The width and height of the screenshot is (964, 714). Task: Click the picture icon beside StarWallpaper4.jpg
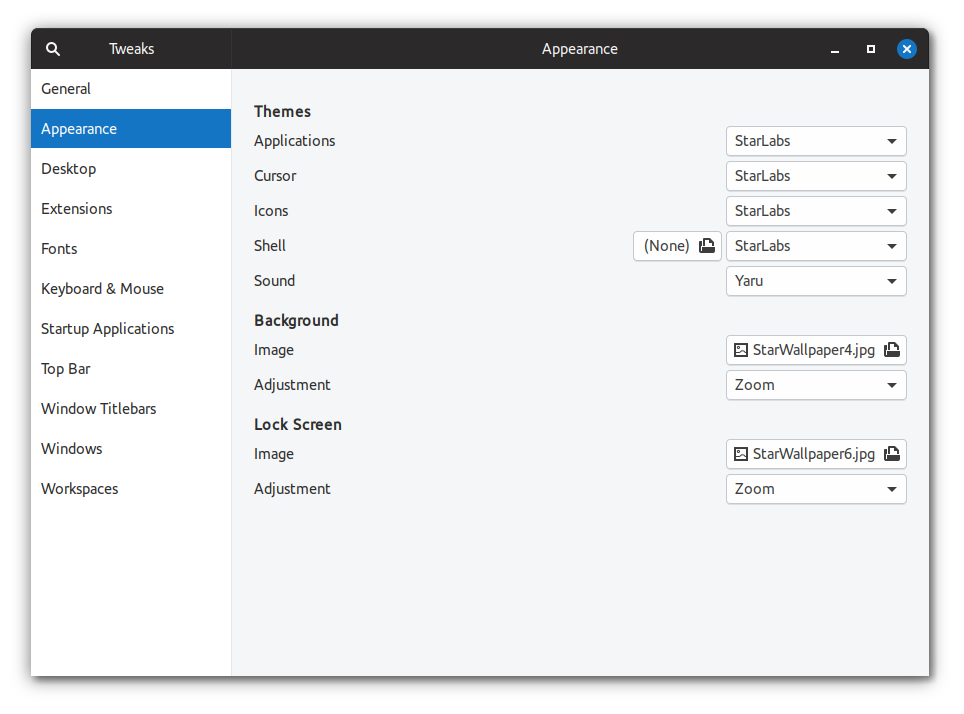coord(741,350)
